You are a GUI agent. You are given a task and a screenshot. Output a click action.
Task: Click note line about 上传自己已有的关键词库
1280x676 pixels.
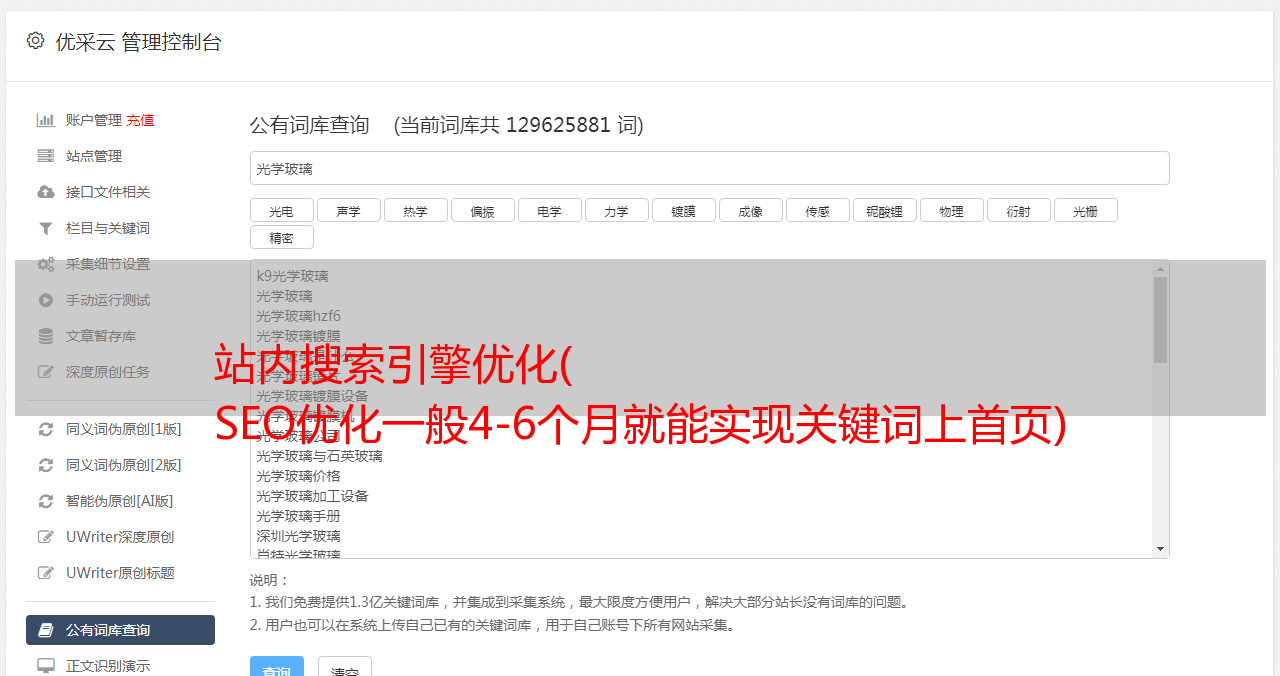point(493,626)
